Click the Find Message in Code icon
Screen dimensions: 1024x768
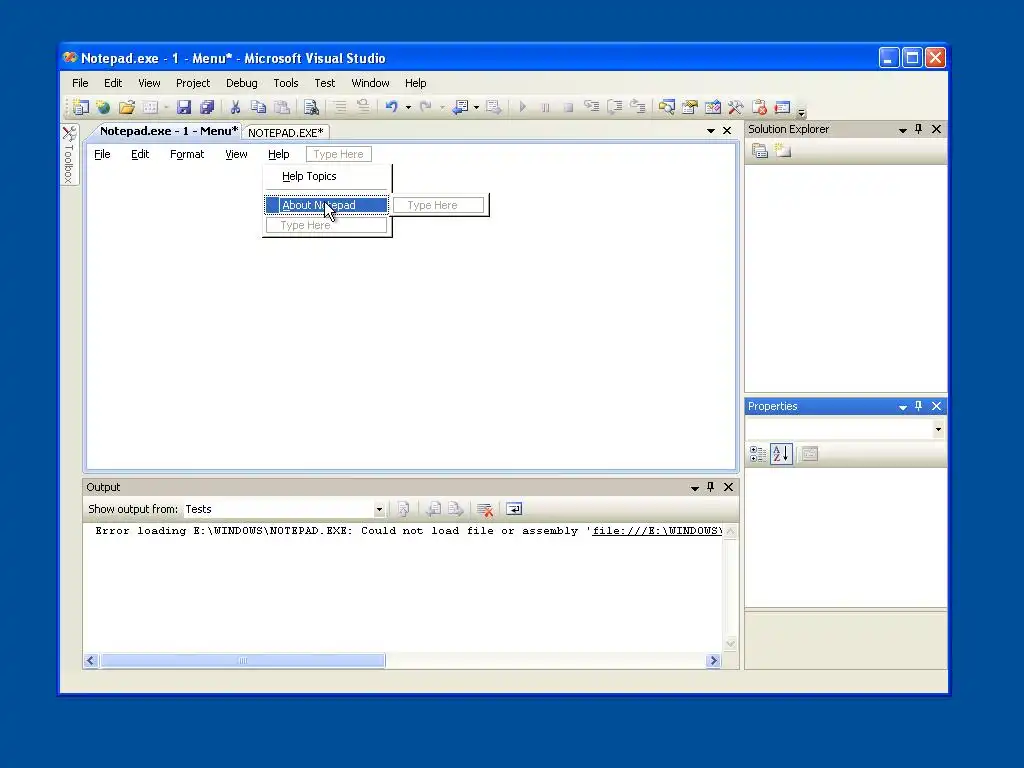tap(404, 509)
